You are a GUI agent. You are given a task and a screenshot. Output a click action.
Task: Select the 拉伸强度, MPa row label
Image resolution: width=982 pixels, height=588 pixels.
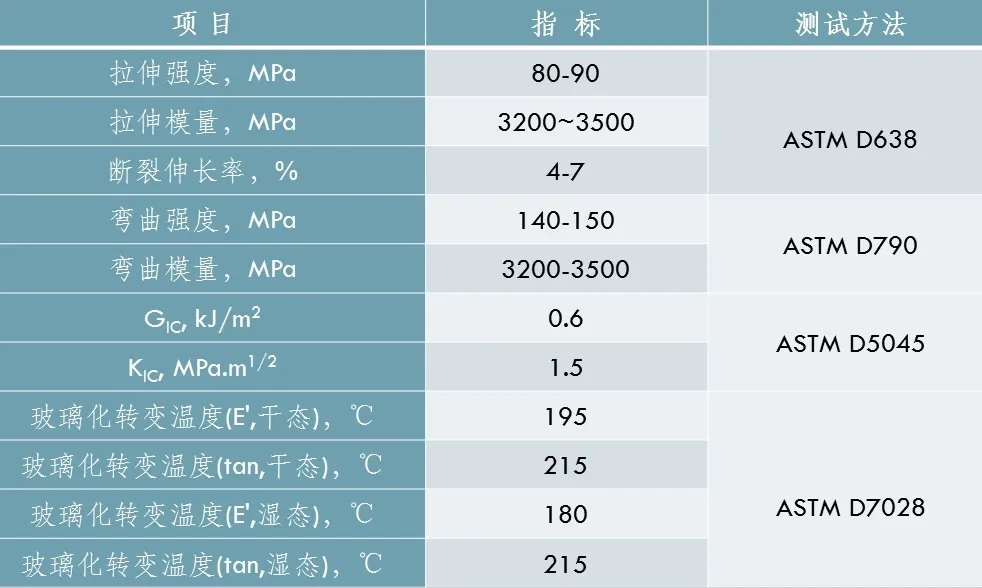click(x=203, y=74)
